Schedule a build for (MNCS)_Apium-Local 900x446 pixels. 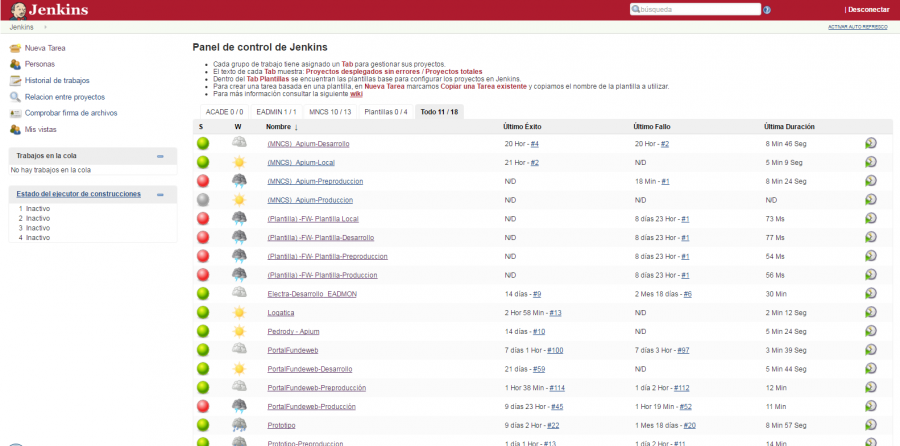tap(871, 162)
